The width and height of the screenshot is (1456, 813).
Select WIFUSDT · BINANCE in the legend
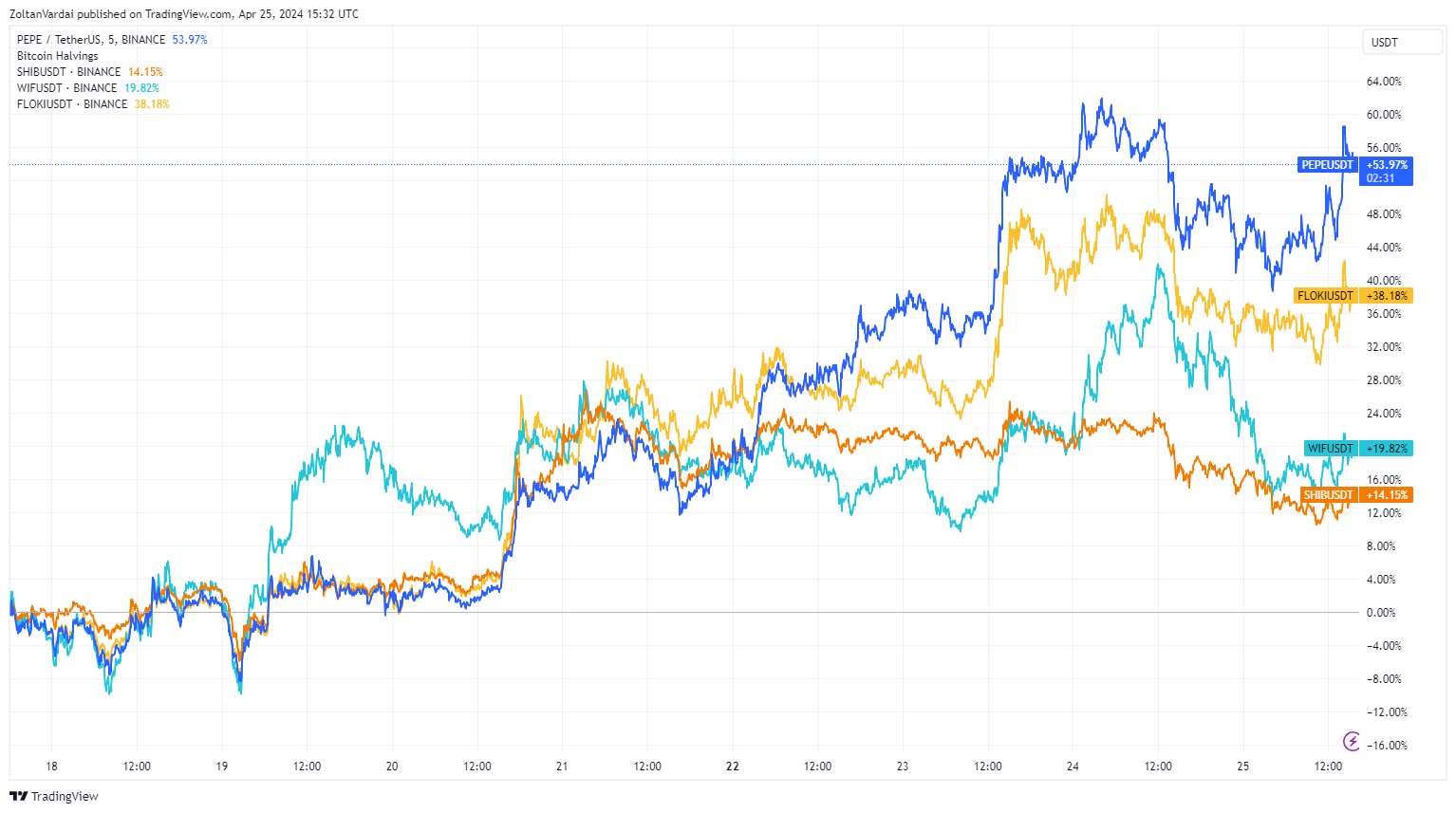pos(67,88)
